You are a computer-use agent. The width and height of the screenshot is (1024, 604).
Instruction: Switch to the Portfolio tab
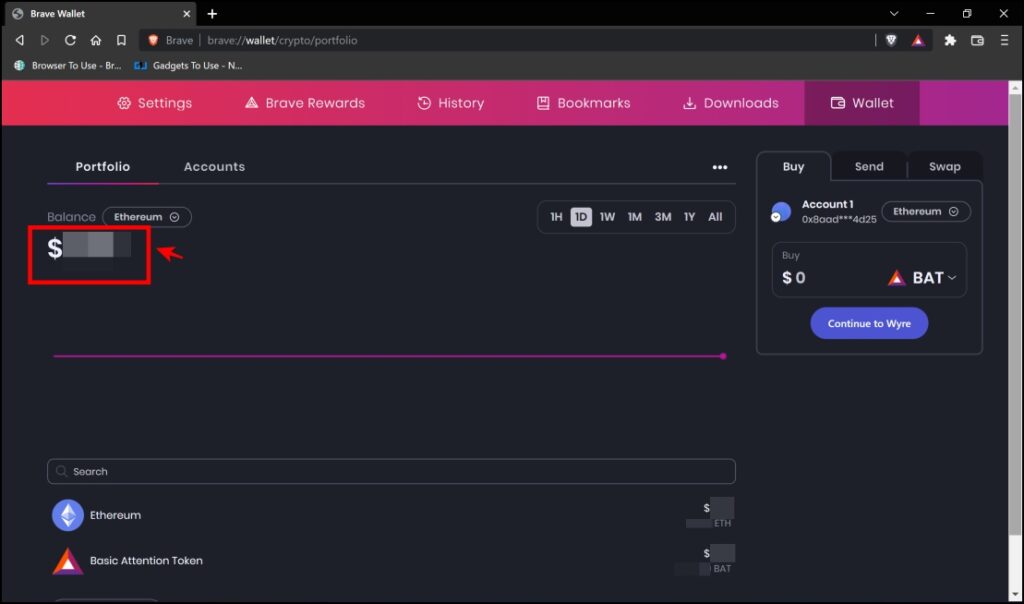pos(103,167)
